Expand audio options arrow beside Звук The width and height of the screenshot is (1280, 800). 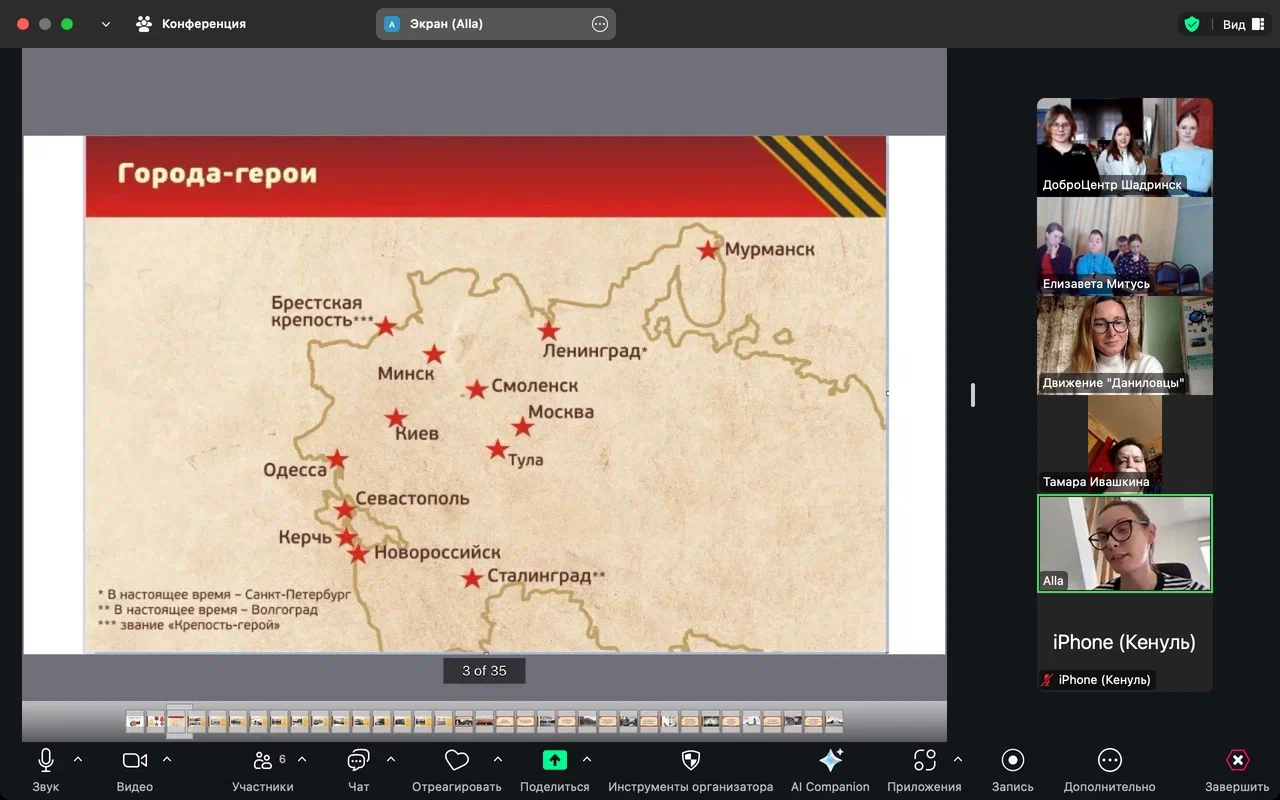[78, 760]
